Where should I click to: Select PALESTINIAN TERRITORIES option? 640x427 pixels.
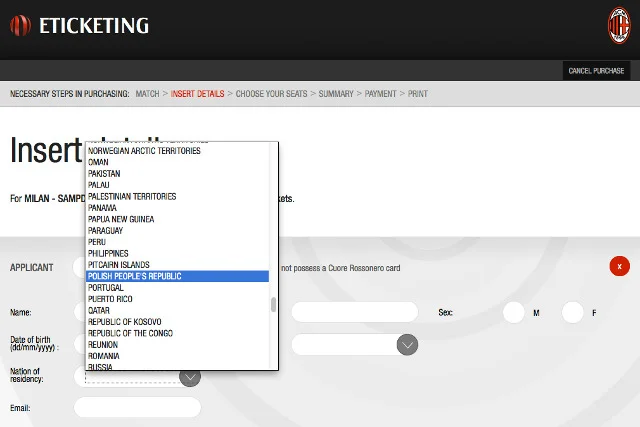point(178,196)
